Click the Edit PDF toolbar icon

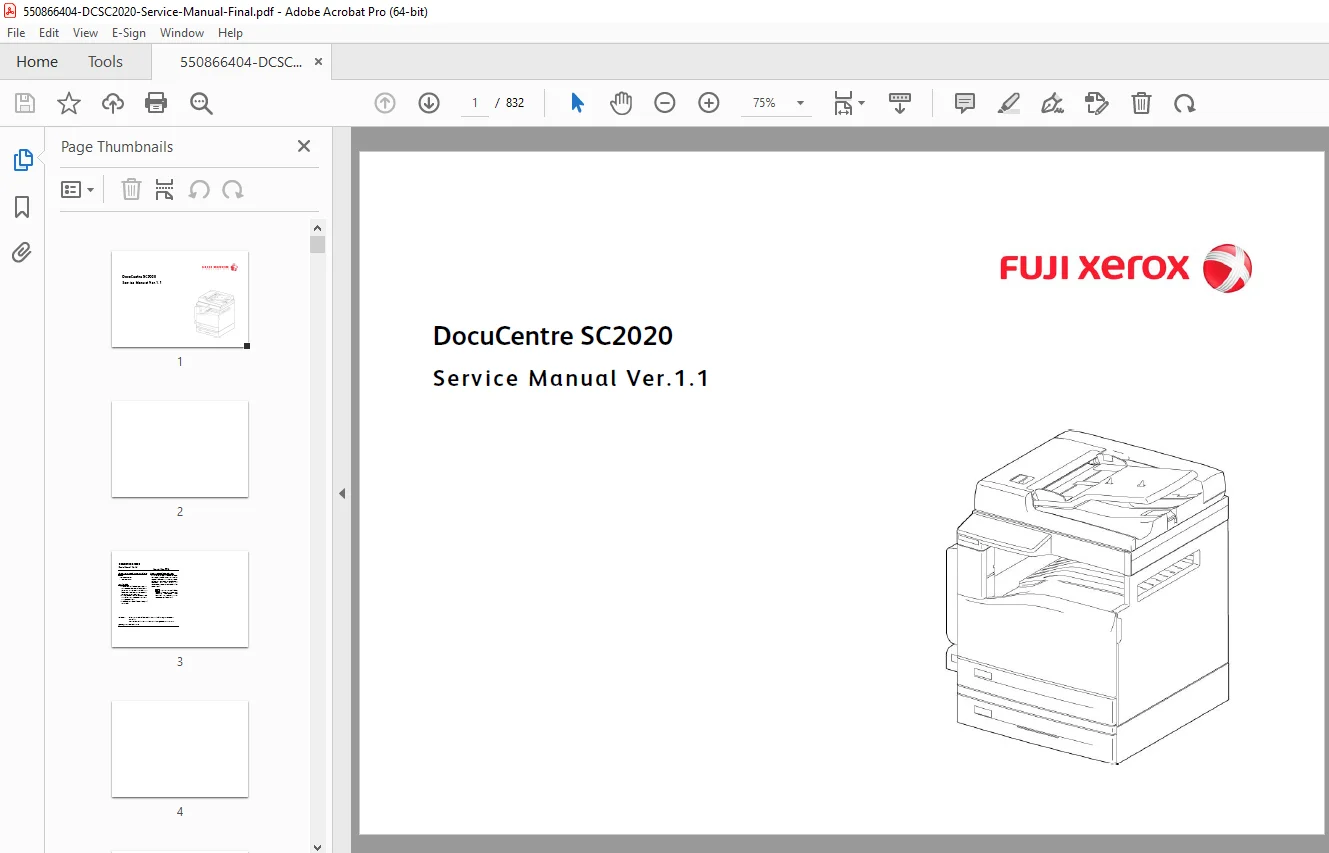(1097, 103)
